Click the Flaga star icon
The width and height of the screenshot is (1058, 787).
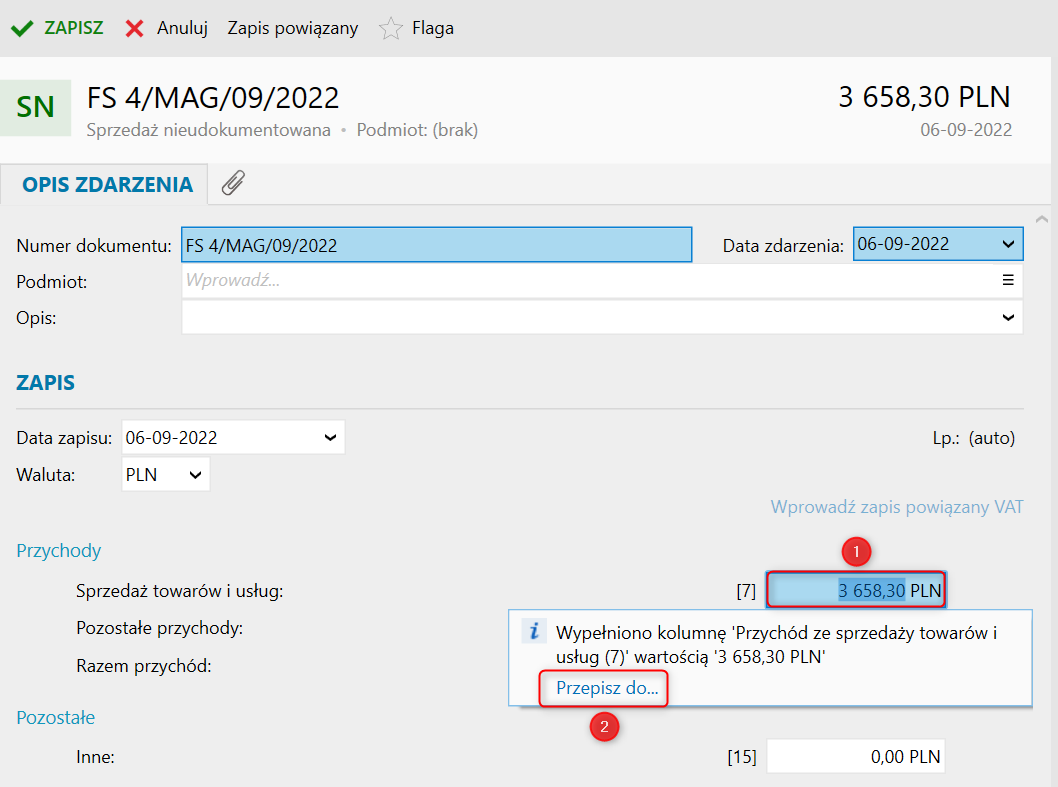pyautogui.click(x=390, y=29)
